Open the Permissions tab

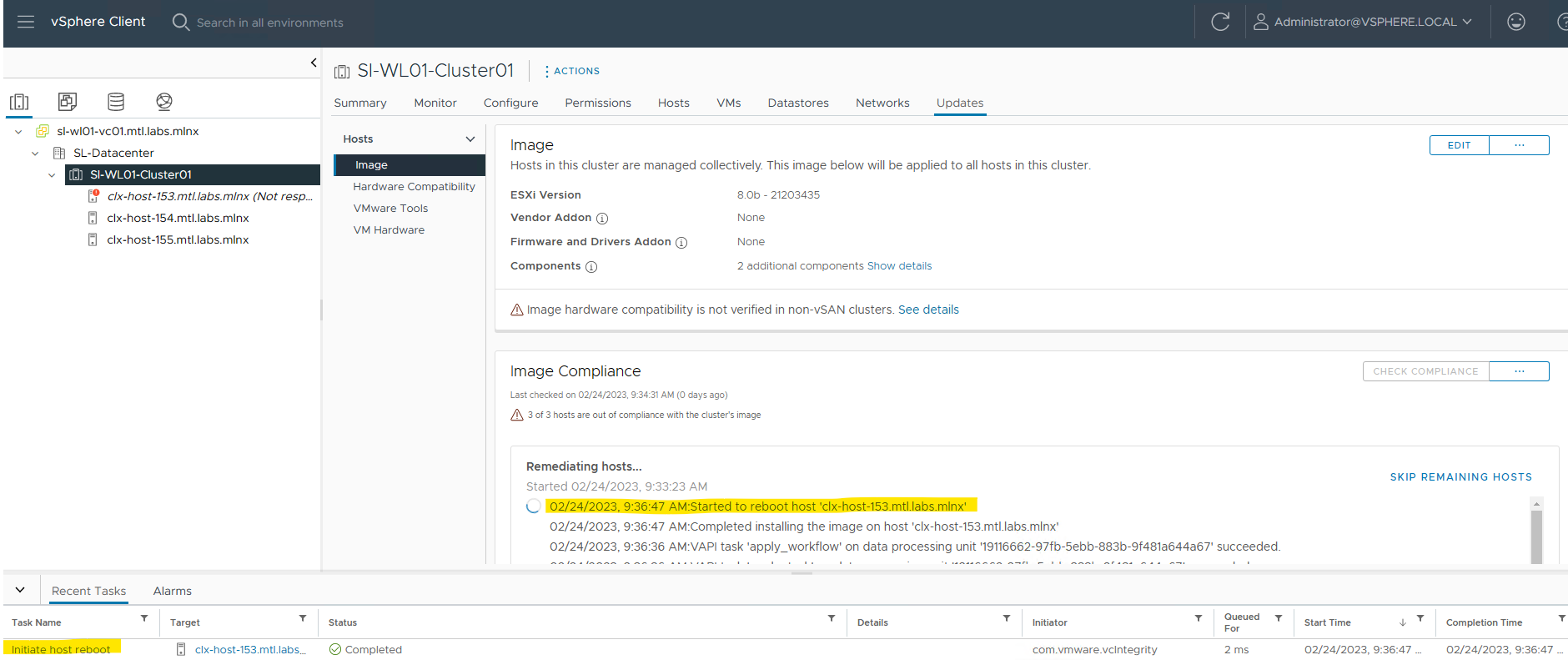pos(598,103)
